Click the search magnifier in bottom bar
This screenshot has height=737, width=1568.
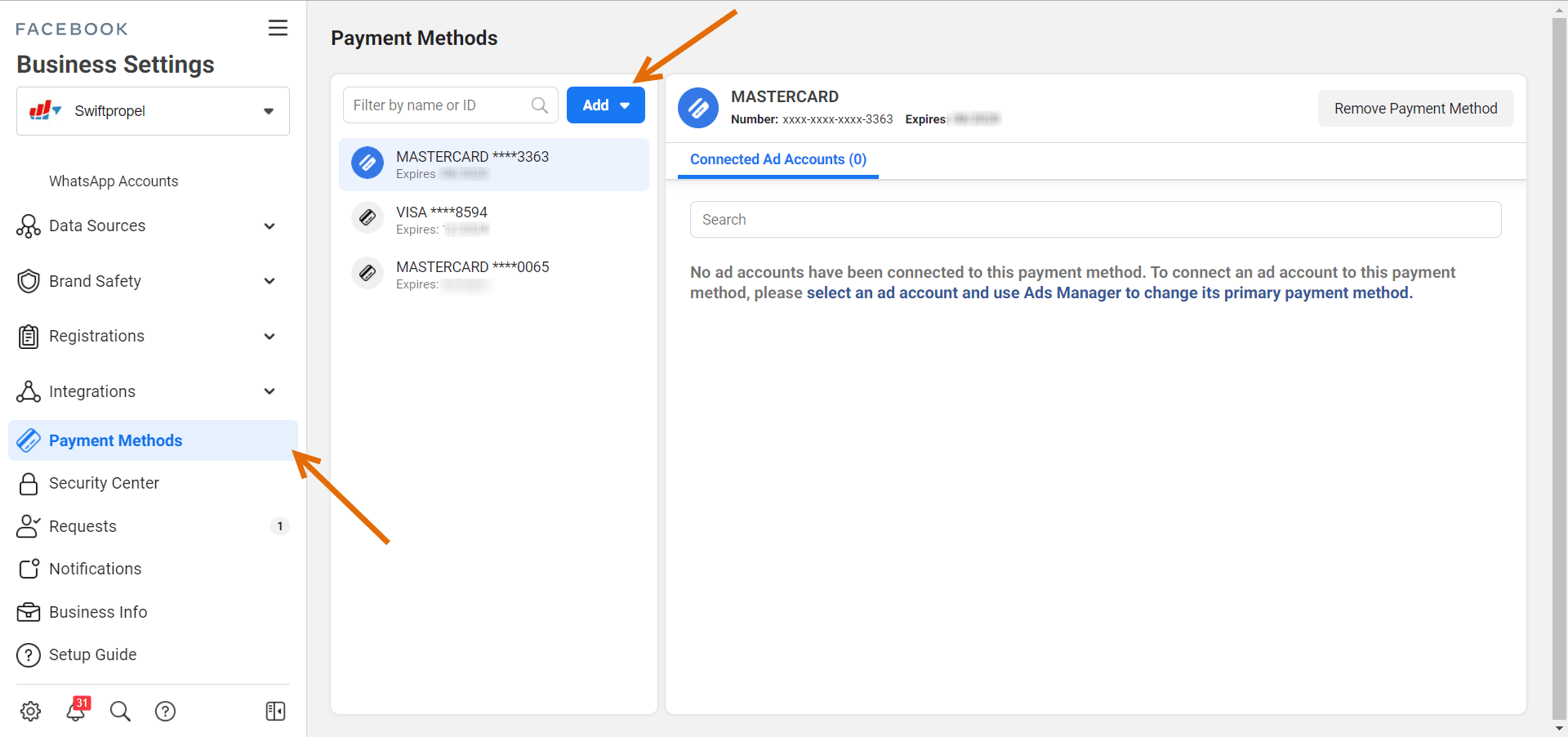point(120,711)
